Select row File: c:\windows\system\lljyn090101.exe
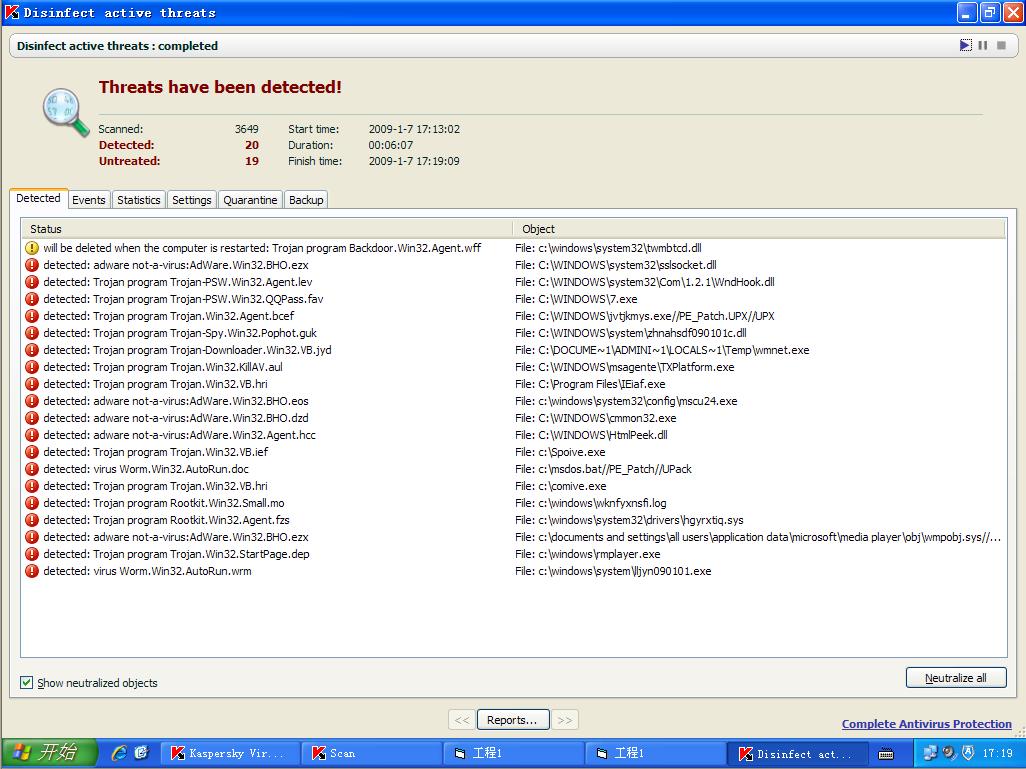The width and height of the screenshot is (1026, 769). tap(514, 571)
